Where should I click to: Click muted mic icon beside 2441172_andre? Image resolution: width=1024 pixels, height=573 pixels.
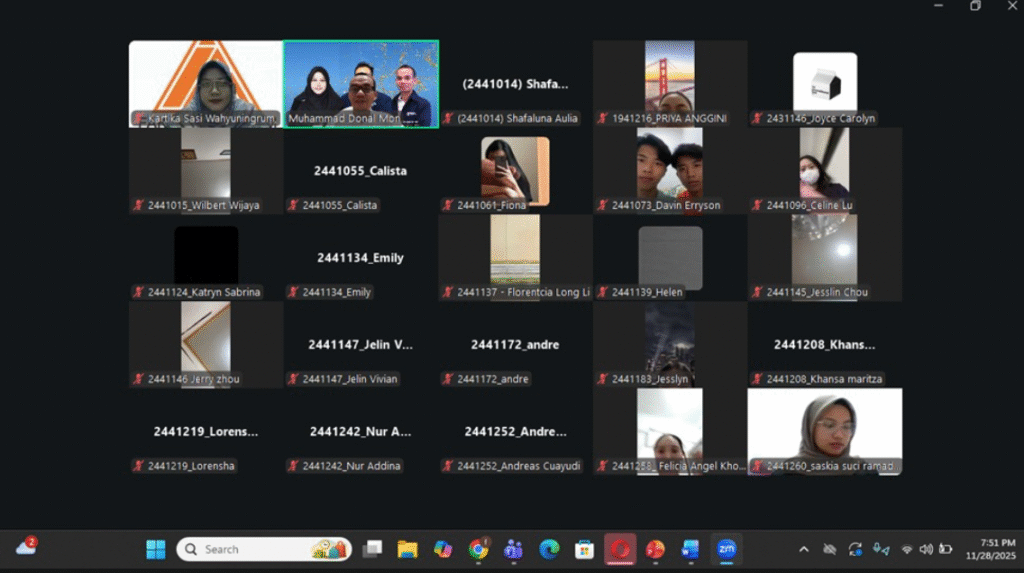tap(448, 379)
